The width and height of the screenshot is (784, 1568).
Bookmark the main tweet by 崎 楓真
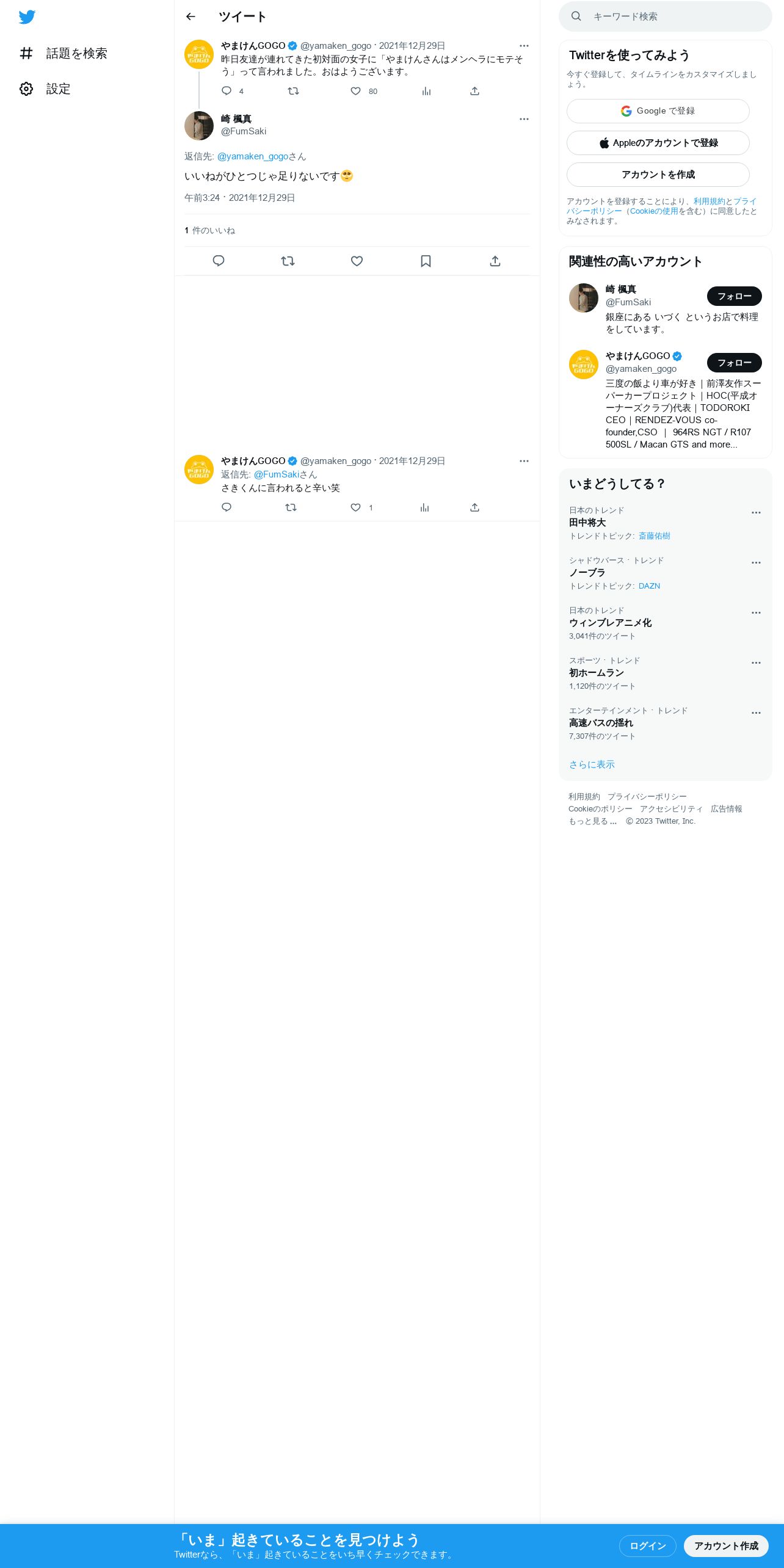[x=426, y=261]
